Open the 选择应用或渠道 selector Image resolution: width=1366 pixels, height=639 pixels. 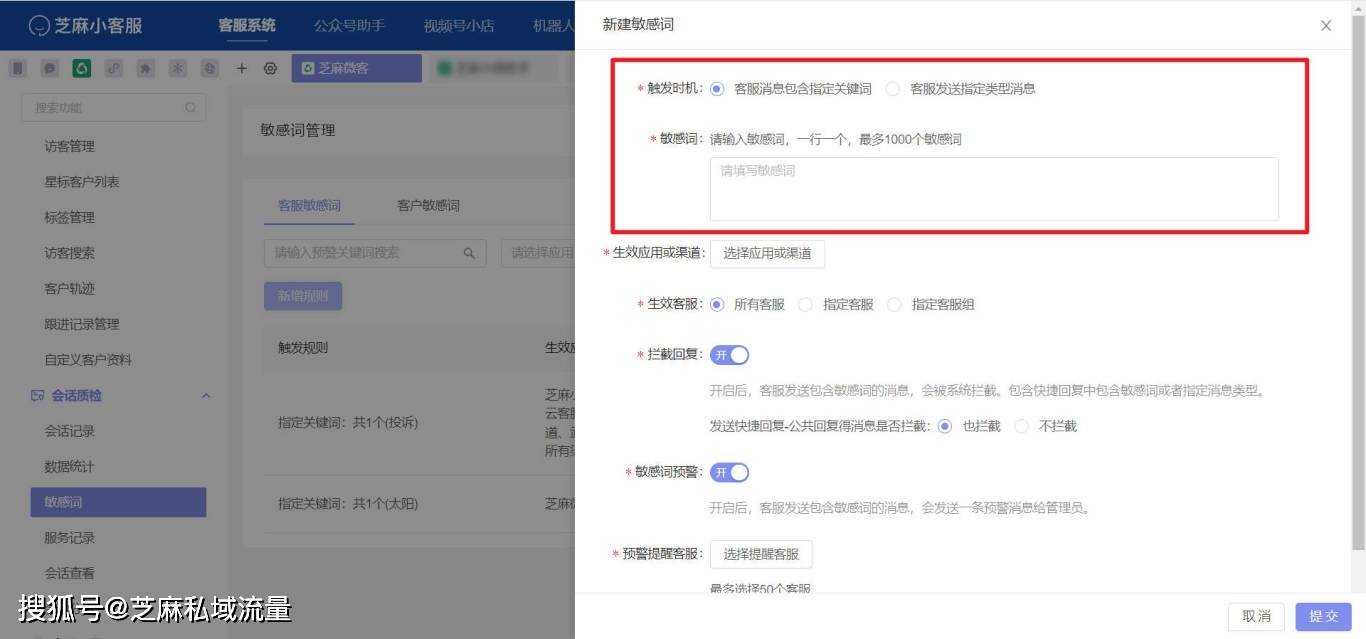[767, 254]
